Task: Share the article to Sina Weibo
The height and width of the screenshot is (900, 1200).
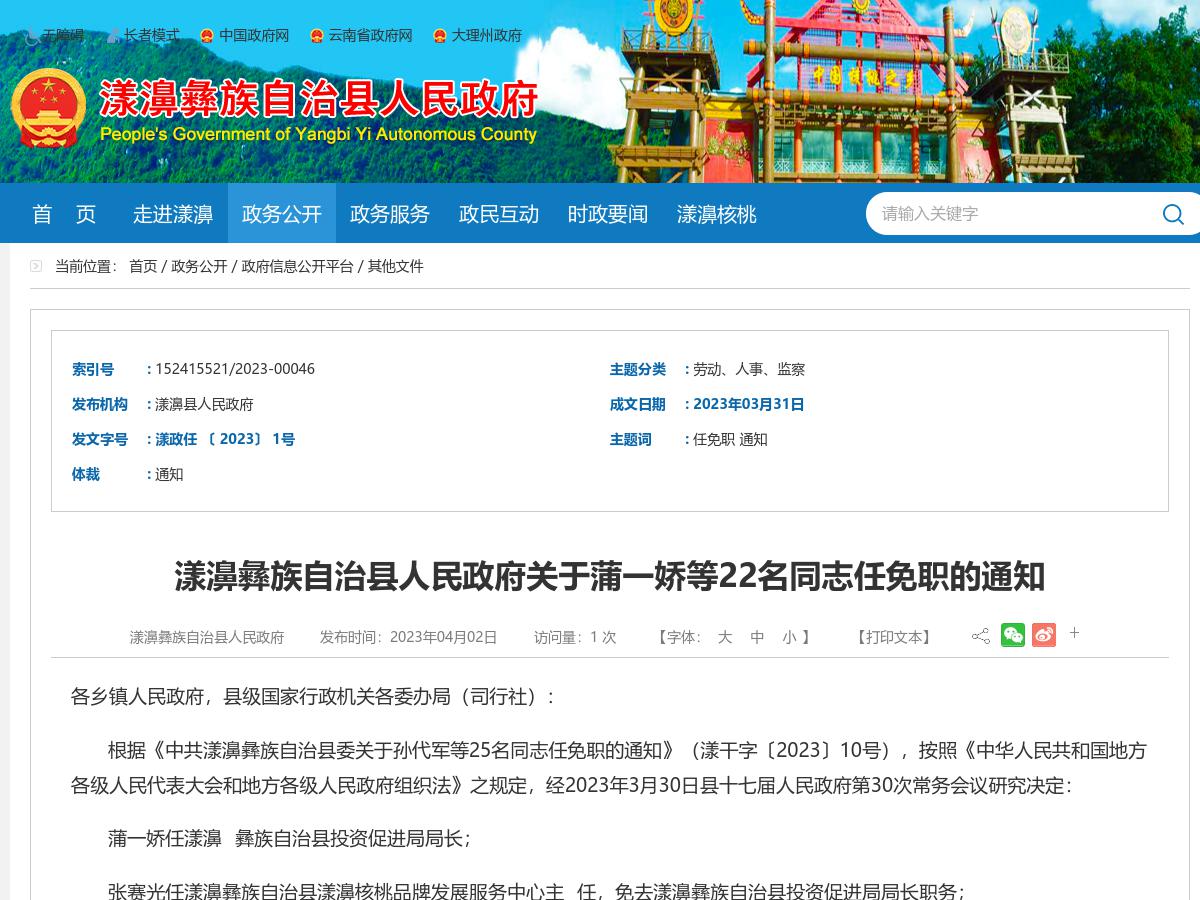Action: (x=1044, y=634)
